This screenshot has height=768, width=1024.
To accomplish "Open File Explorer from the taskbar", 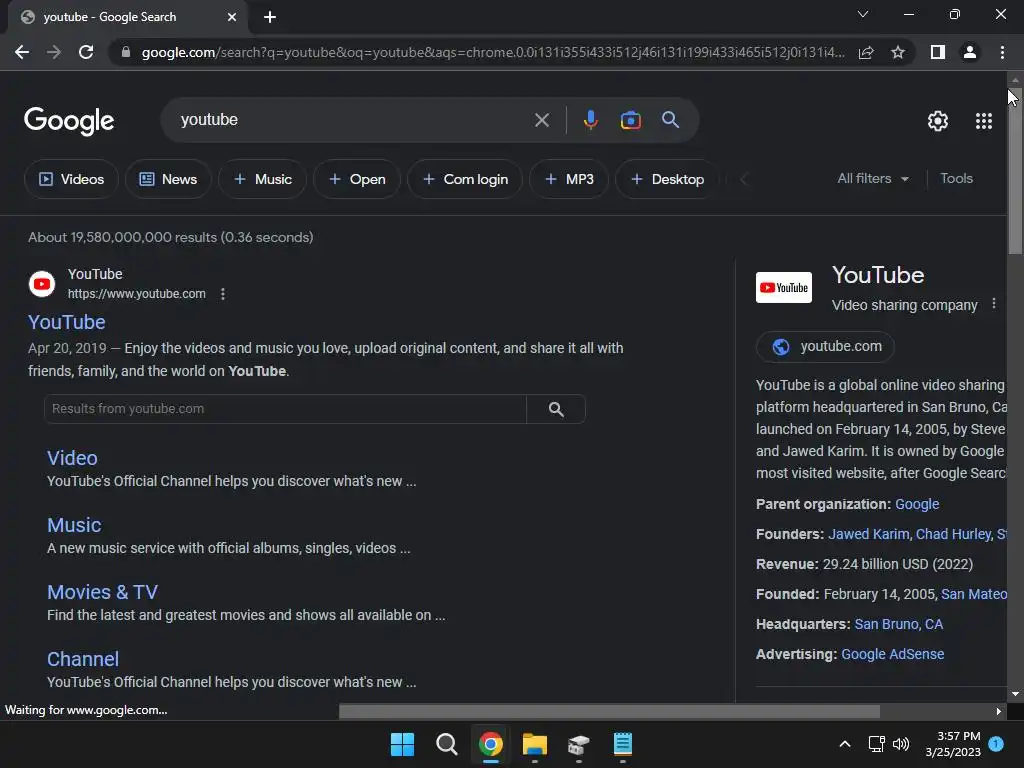I will point(534,744).
